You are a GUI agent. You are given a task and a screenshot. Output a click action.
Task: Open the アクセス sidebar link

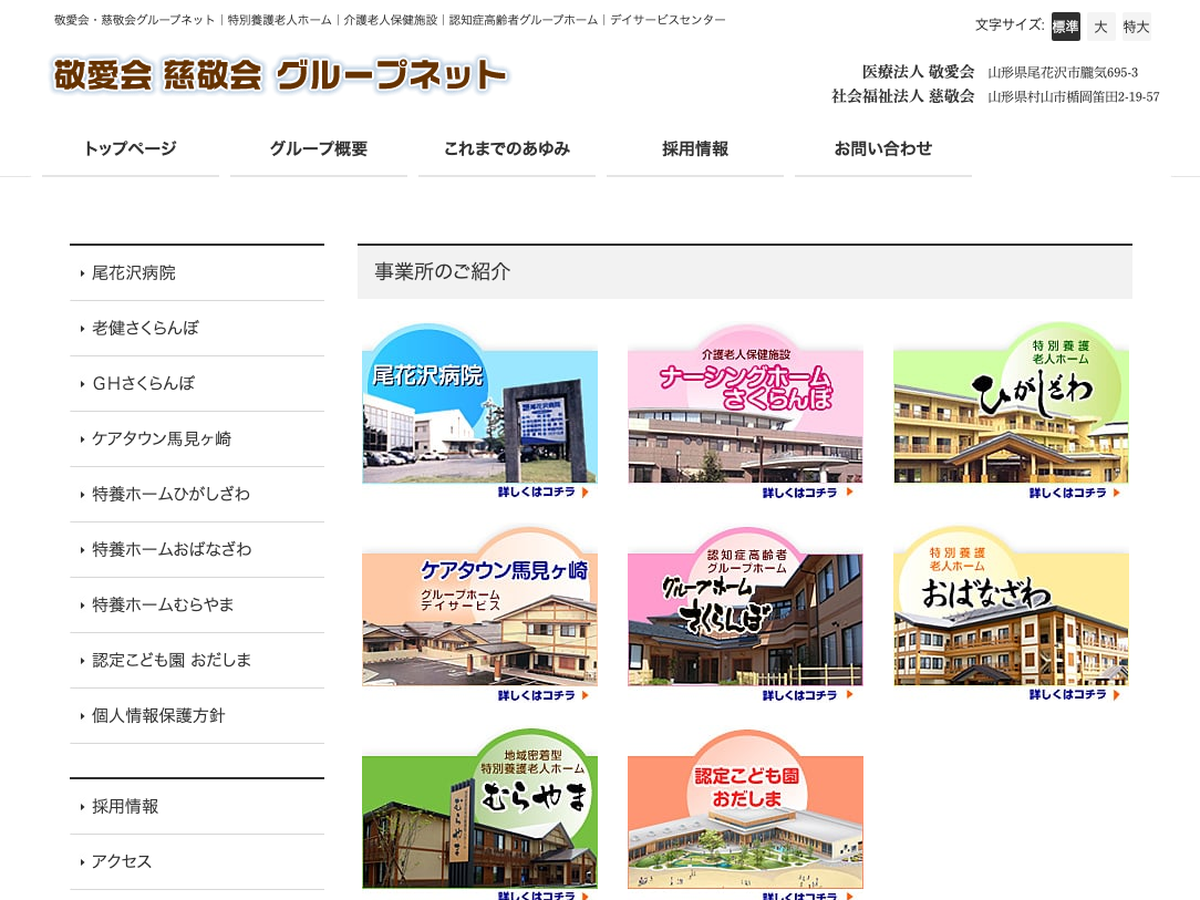(121, 862)
